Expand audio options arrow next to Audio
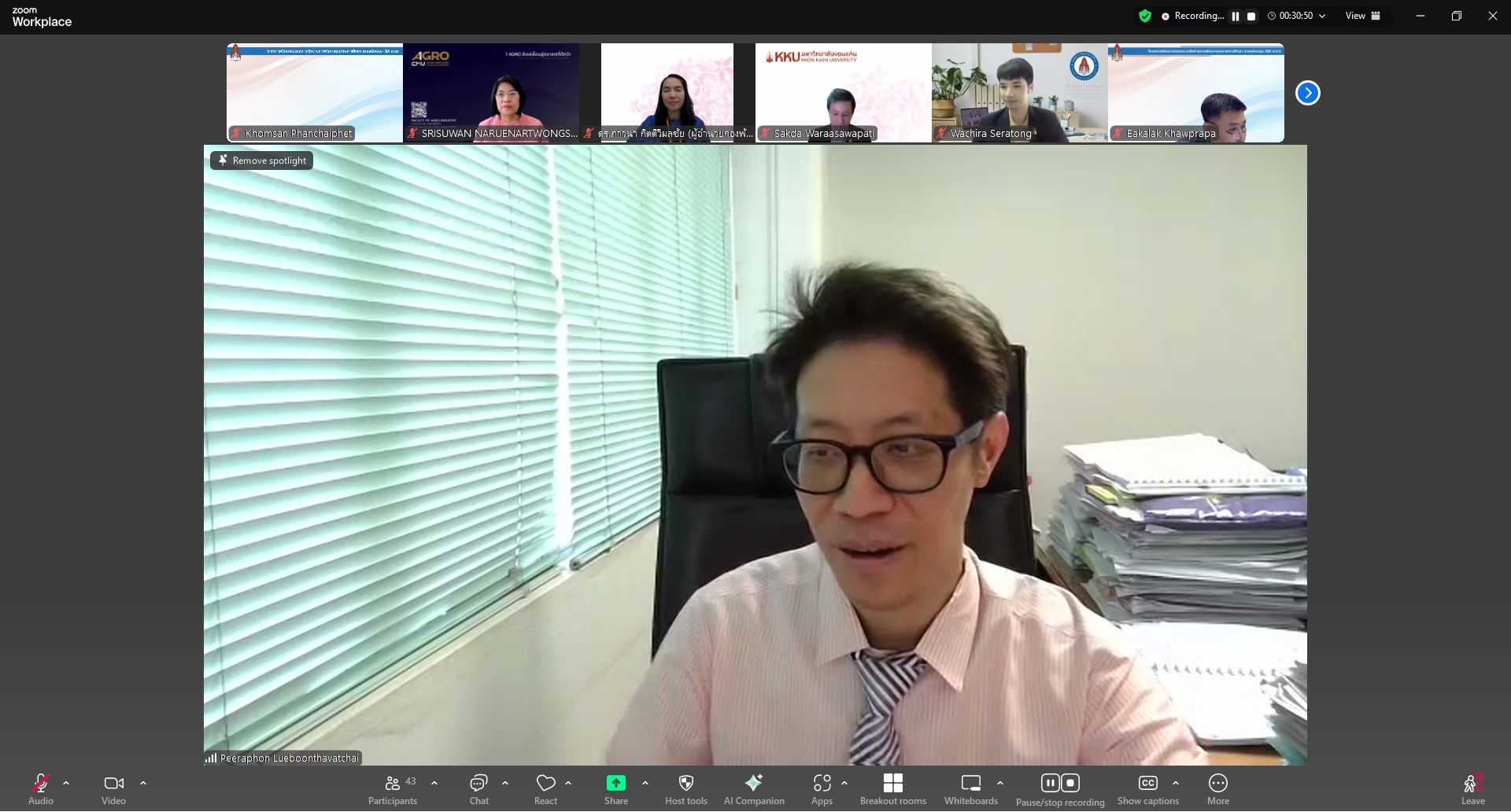 [x=66, y=784]
